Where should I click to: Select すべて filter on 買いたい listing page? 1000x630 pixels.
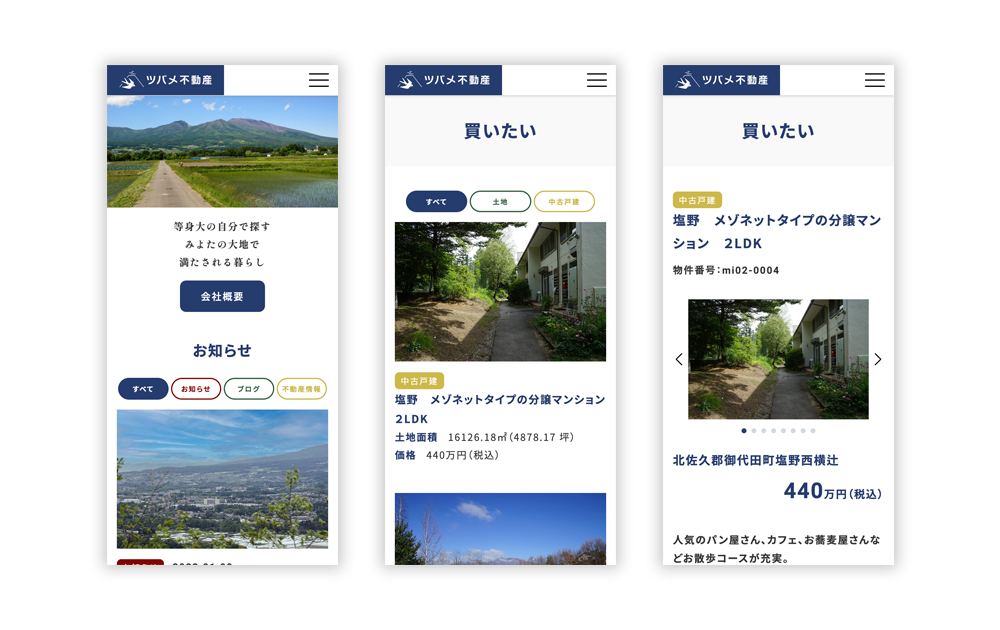pos(437,201)
